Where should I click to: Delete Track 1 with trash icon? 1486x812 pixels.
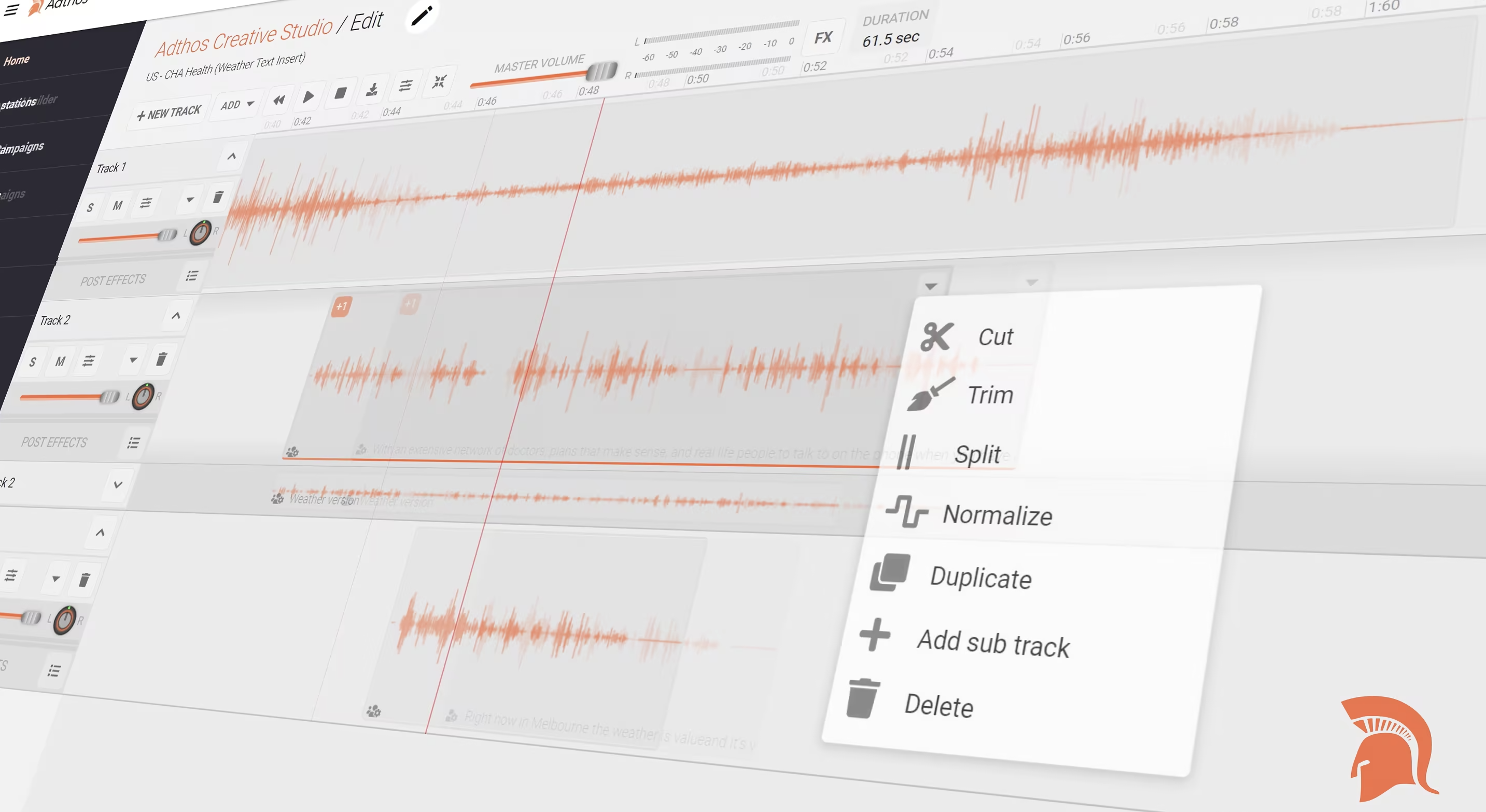217,197
